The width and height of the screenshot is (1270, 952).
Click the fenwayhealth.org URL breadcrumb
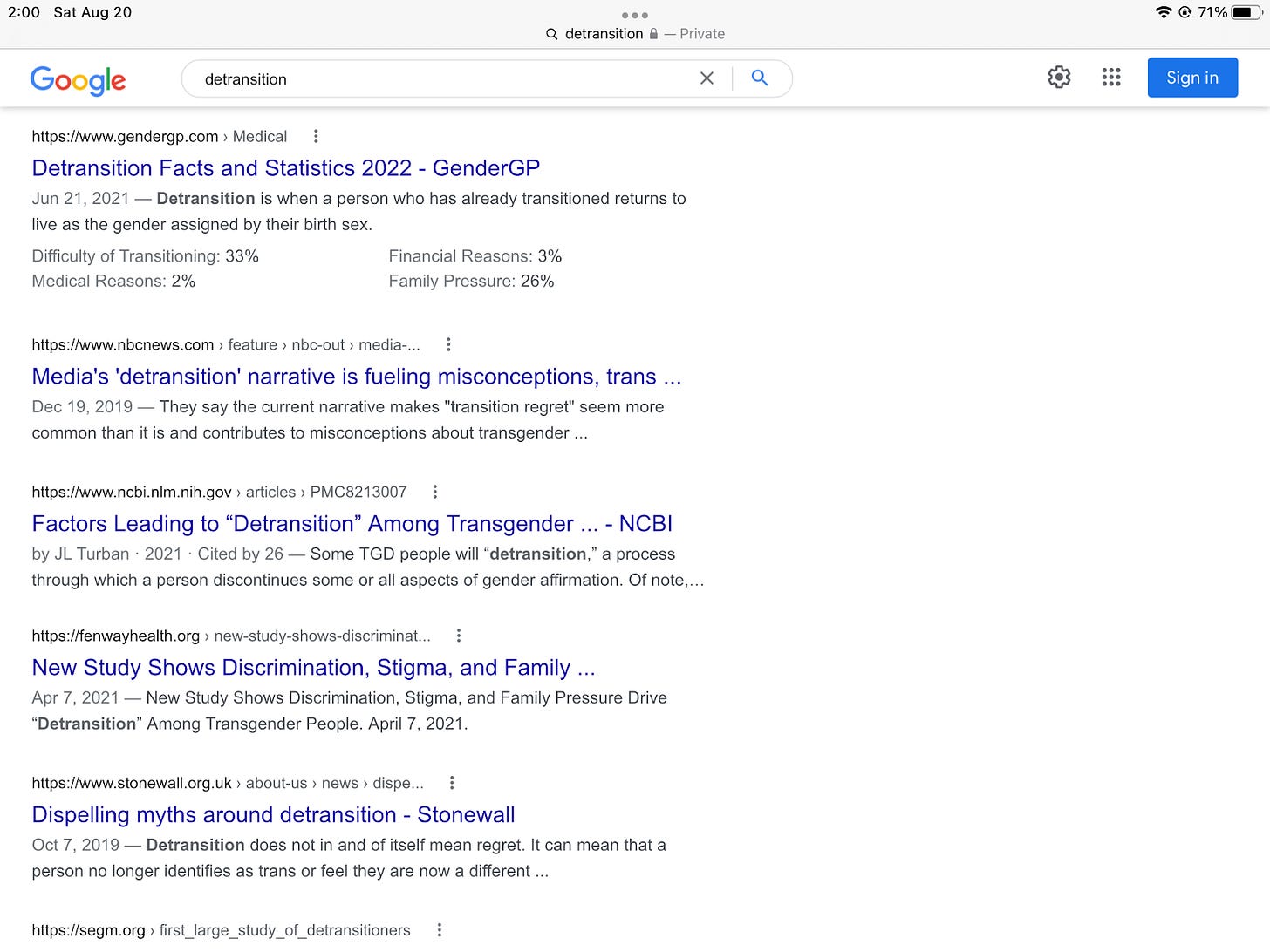pos(231,636)
